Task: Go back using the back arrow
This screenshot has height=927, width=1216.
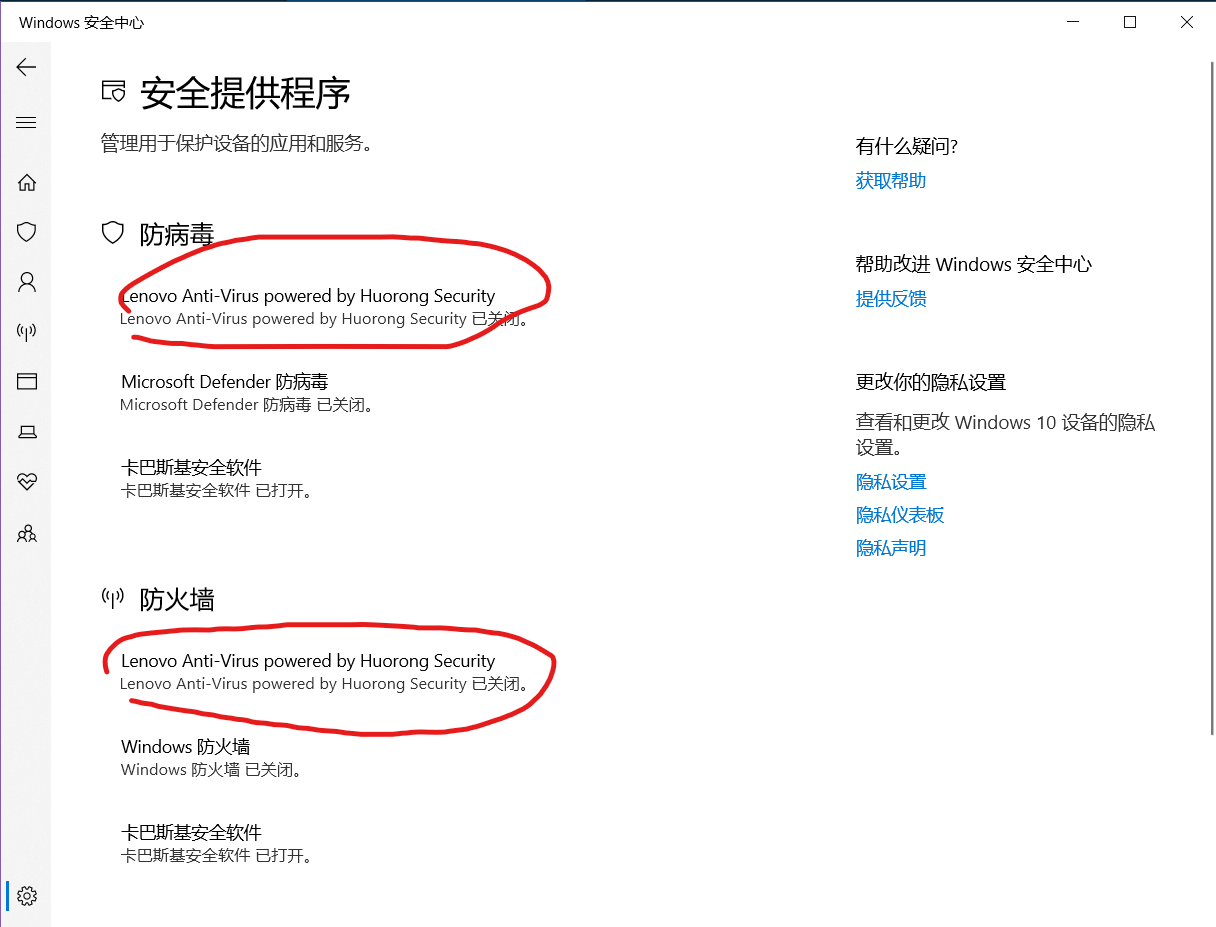Action: tap(26, 67)
